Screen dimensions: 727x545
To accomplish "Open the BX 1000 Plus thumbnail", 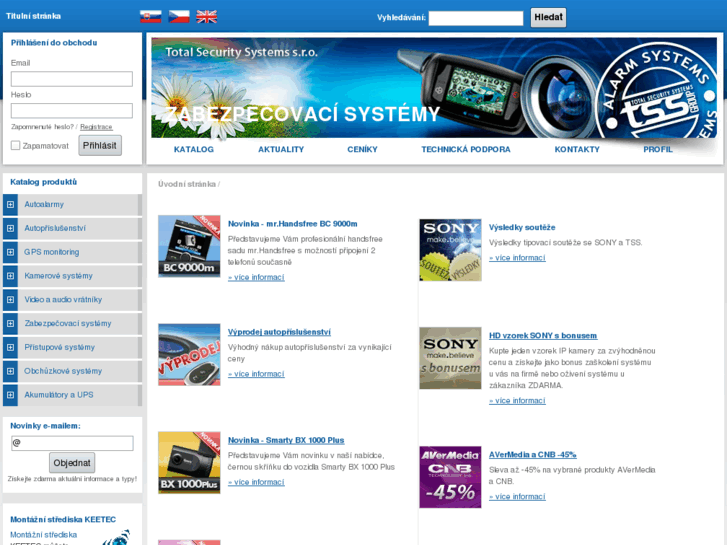I will [x=189, y=463].
